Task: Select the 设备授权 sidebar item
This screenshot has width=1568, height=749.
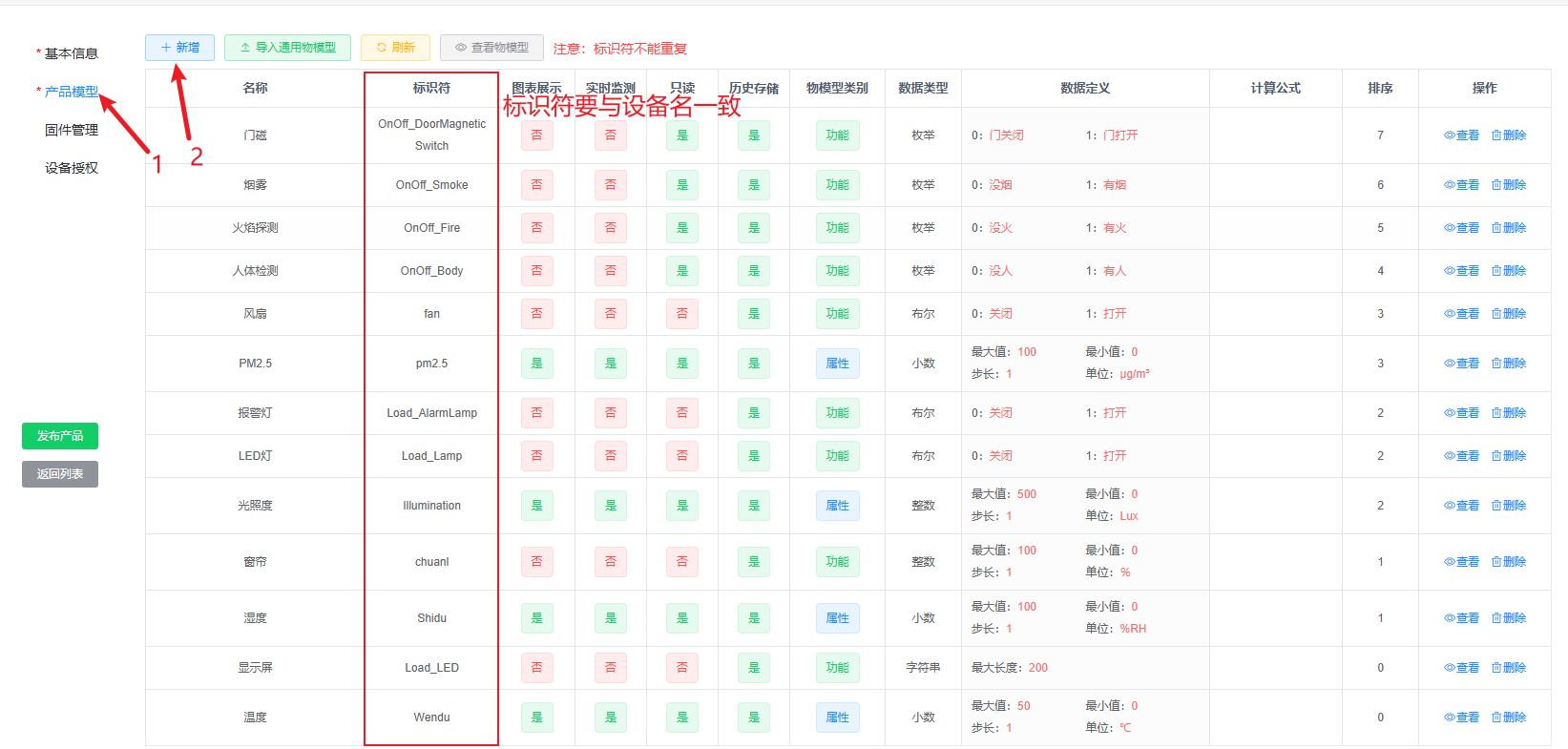Action: click(71, 168)
